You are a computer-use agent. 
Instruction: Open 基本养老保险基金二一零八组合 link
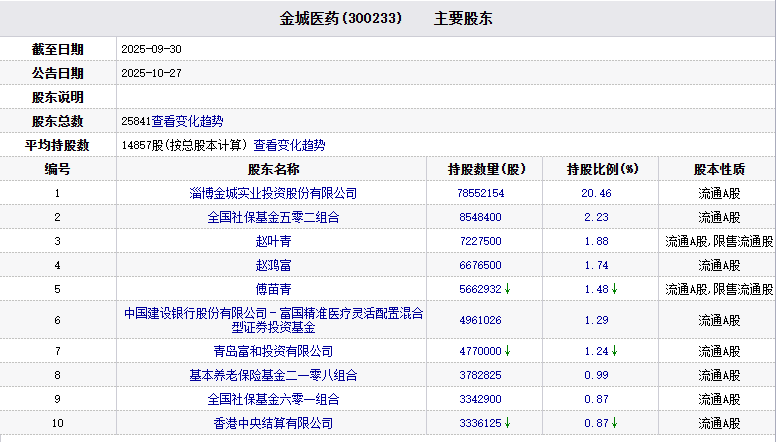tap(273, 375)
